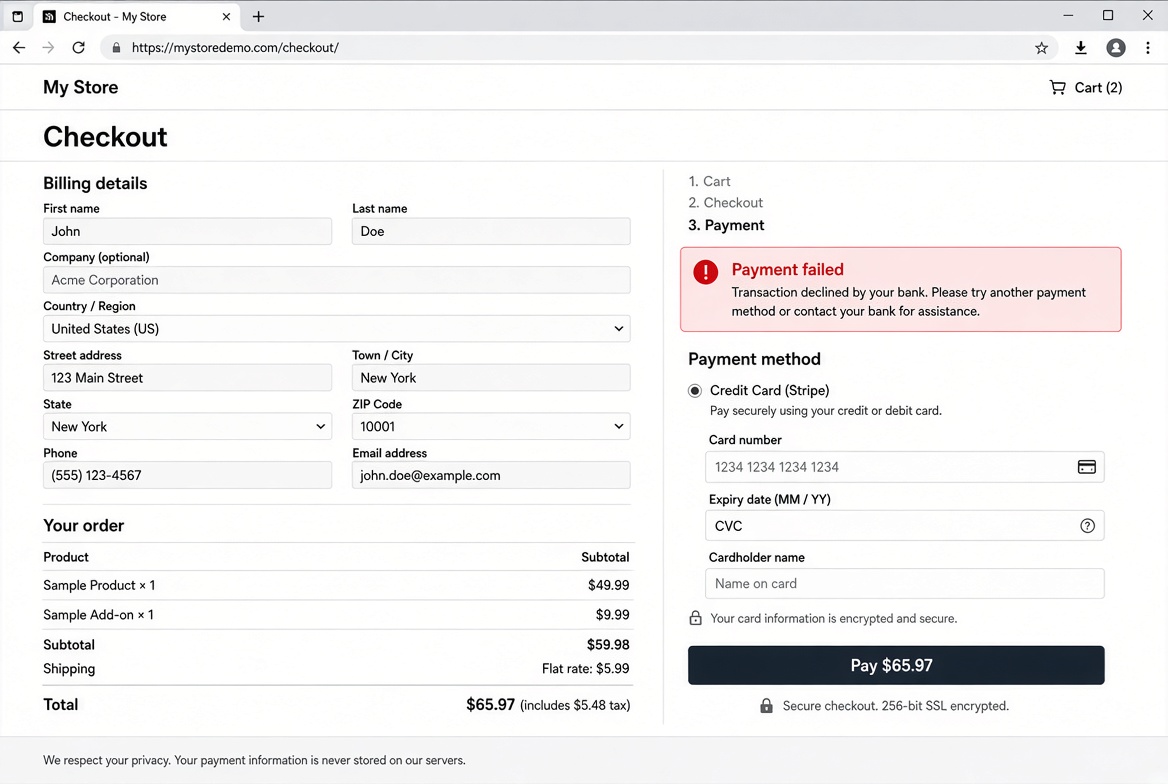Focus the Last name field
Image resolution: width=1168 pixels, height=784 pixels.
tap(491, 231)
